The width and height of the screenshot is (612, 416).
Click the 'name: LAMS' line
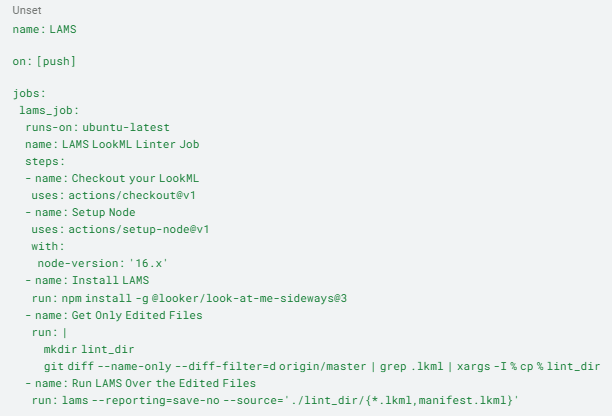(x=44, y=29)
